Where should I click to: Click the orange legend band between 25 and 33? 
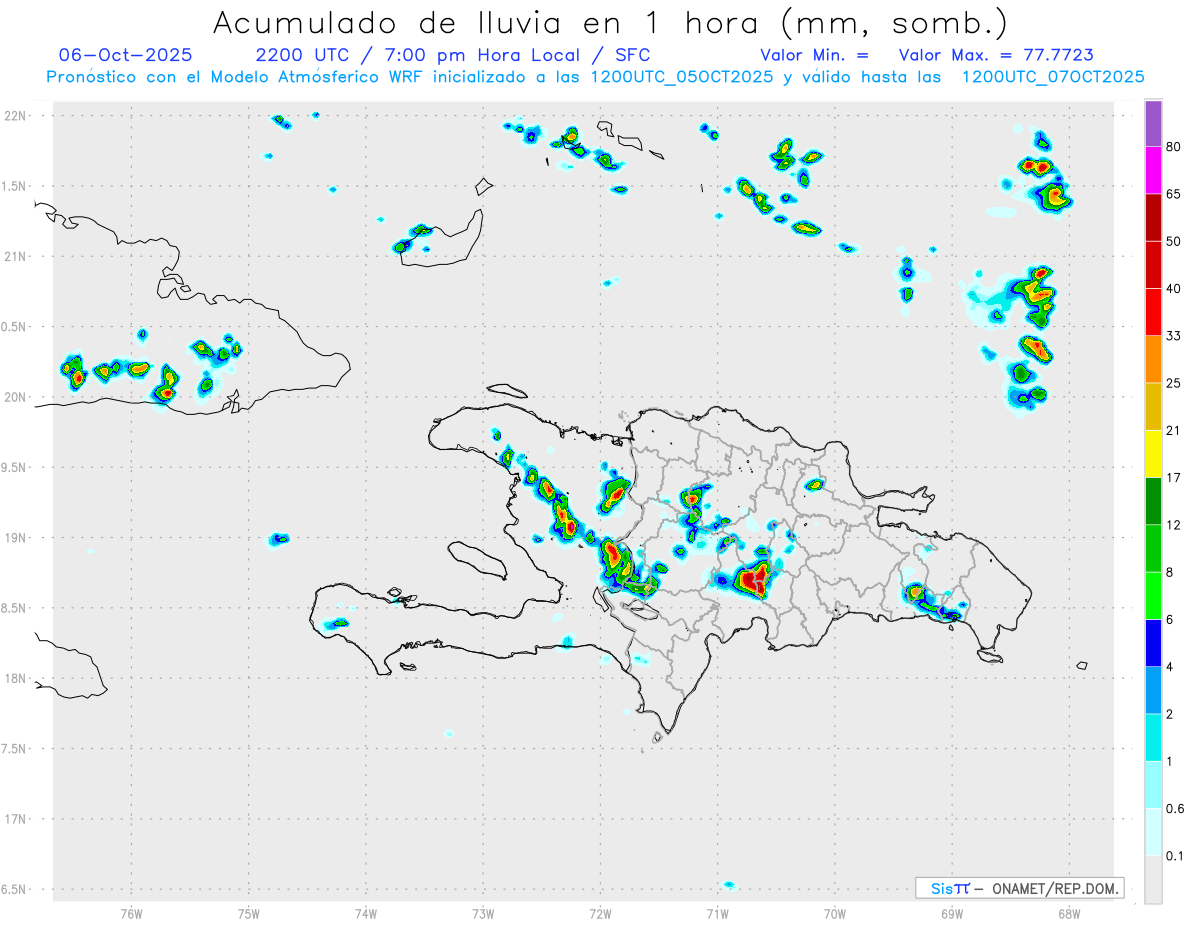coord(1153,359)
